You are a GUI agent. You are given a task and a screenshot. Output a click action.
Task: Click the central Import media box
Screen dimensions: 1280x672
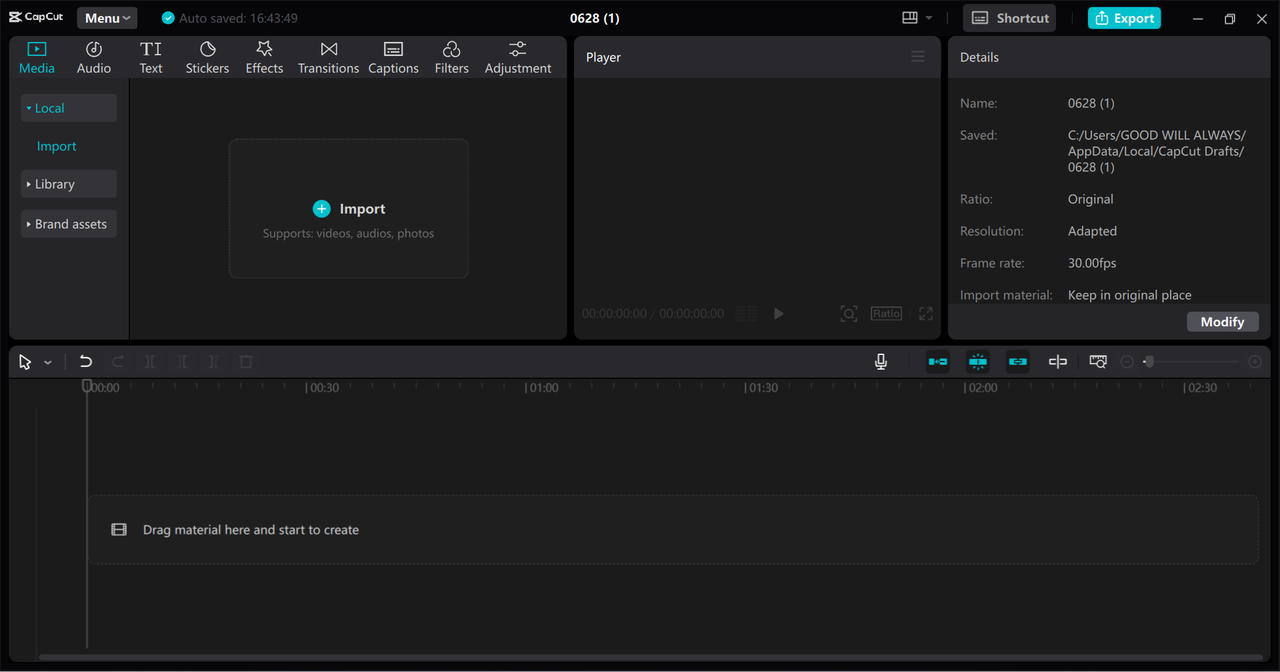(349, 208)
